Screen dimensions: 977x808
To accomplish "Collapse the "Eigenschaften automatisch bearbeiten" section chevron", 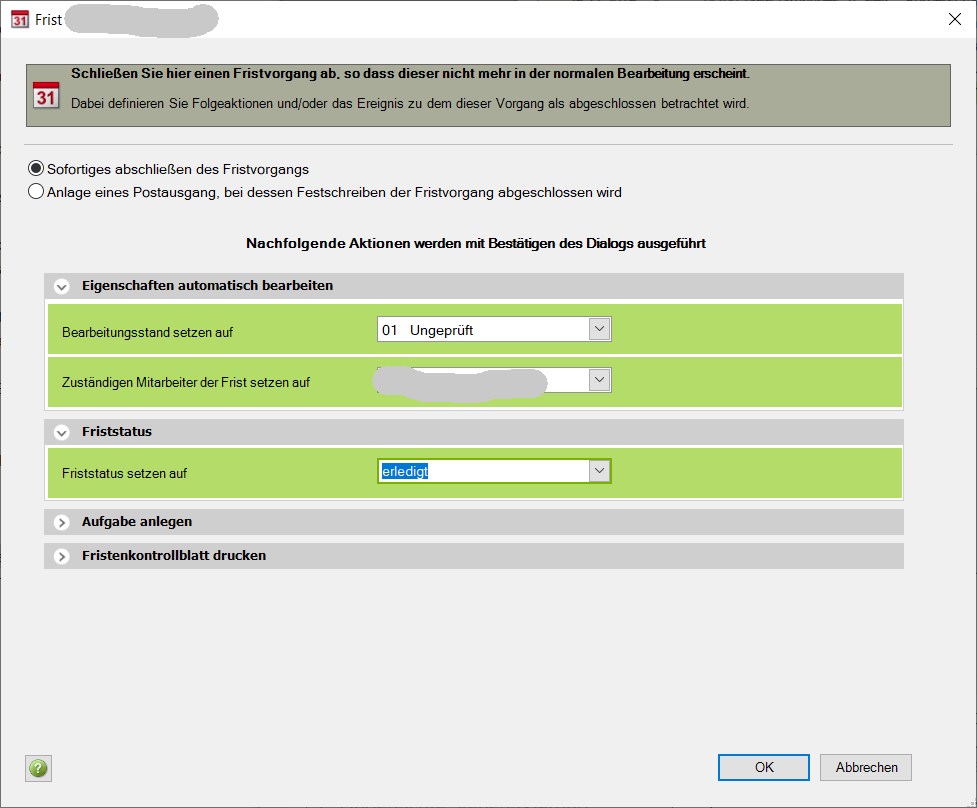I will 62,286.
